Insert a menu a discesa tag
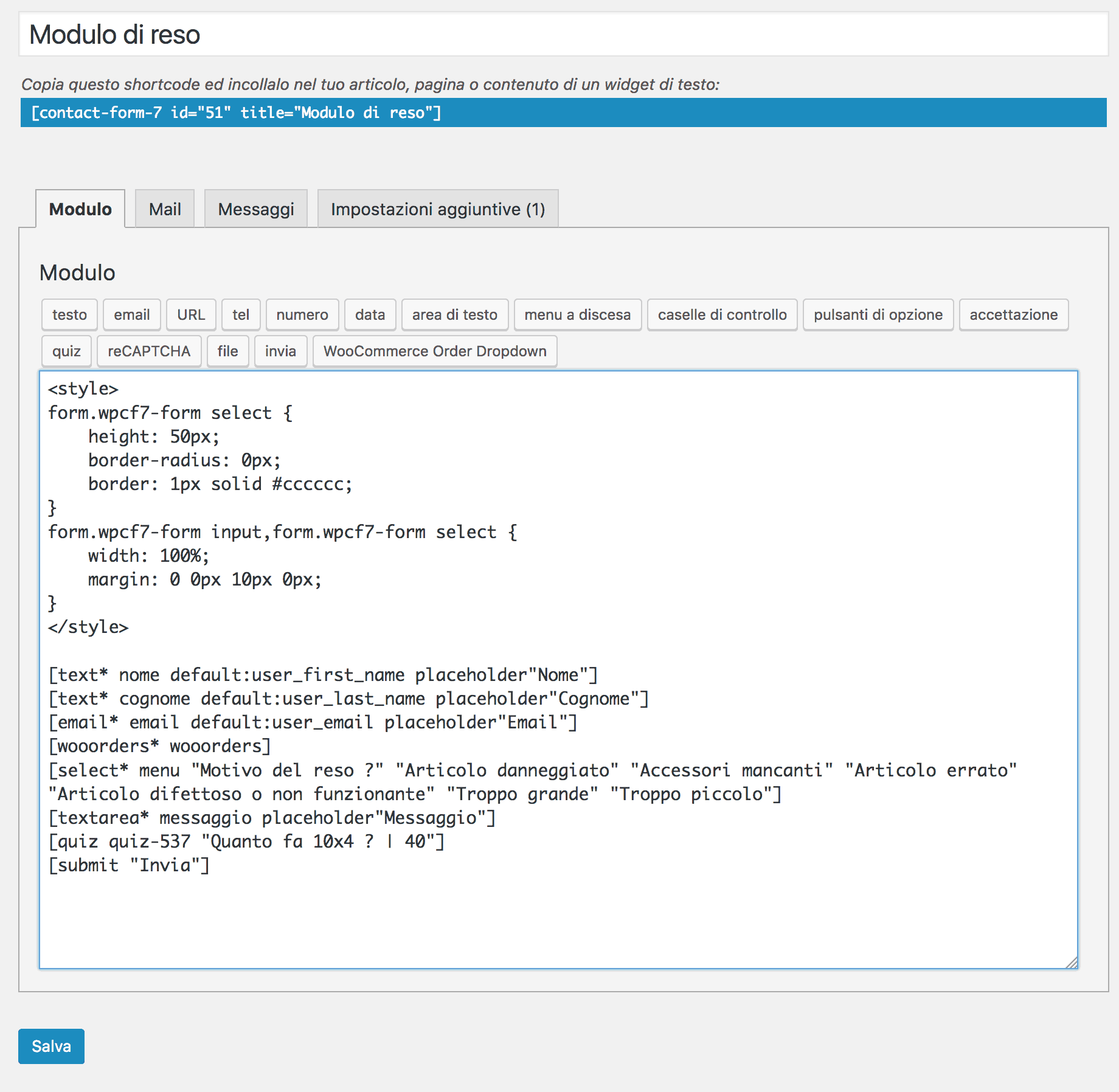This screenshot has height=1092, width=1119. (577, 315)
